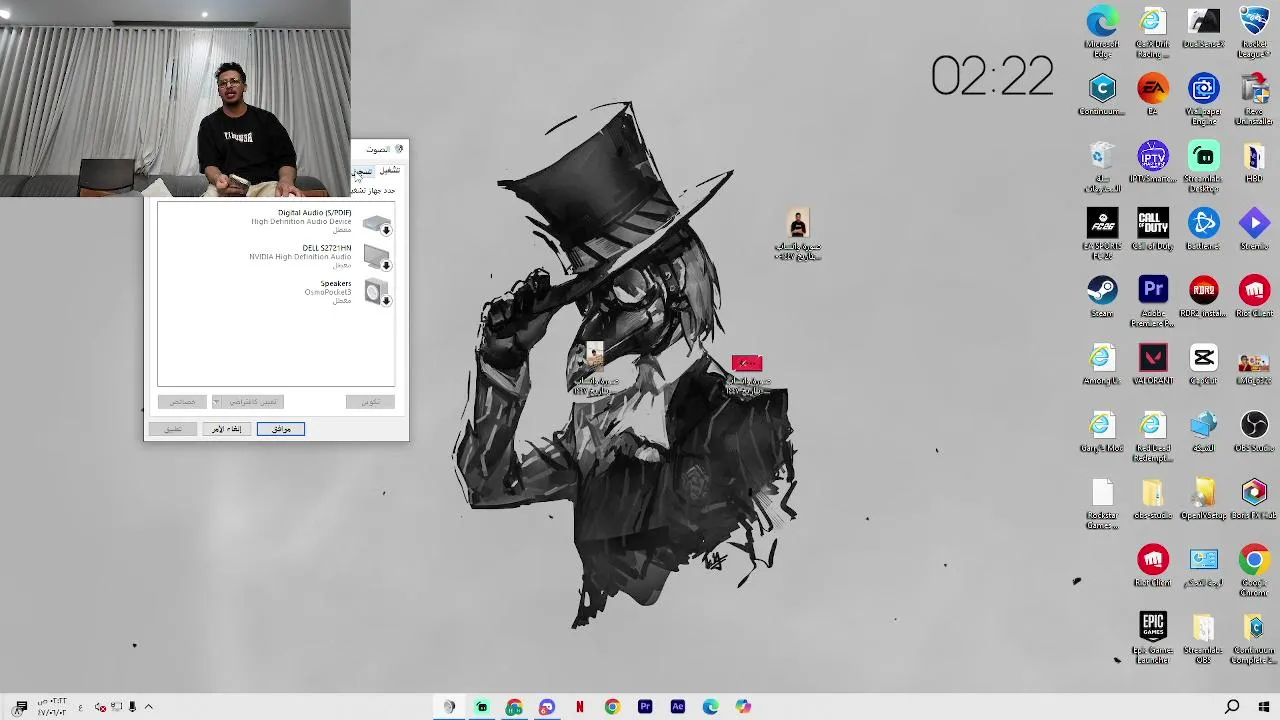
Task: Expand the system tray hidden icons chevron
Action: pyautogui.click(x=148, y=707)
